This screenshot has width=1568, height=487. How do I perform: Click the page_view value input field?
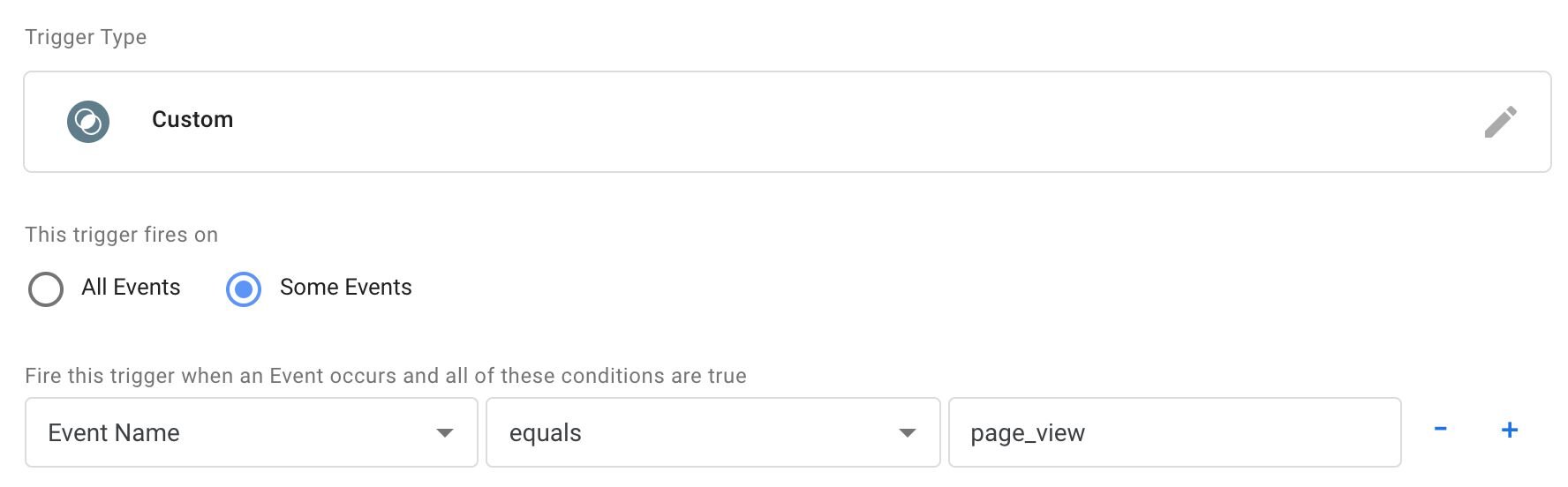[x=1175, y=432]
